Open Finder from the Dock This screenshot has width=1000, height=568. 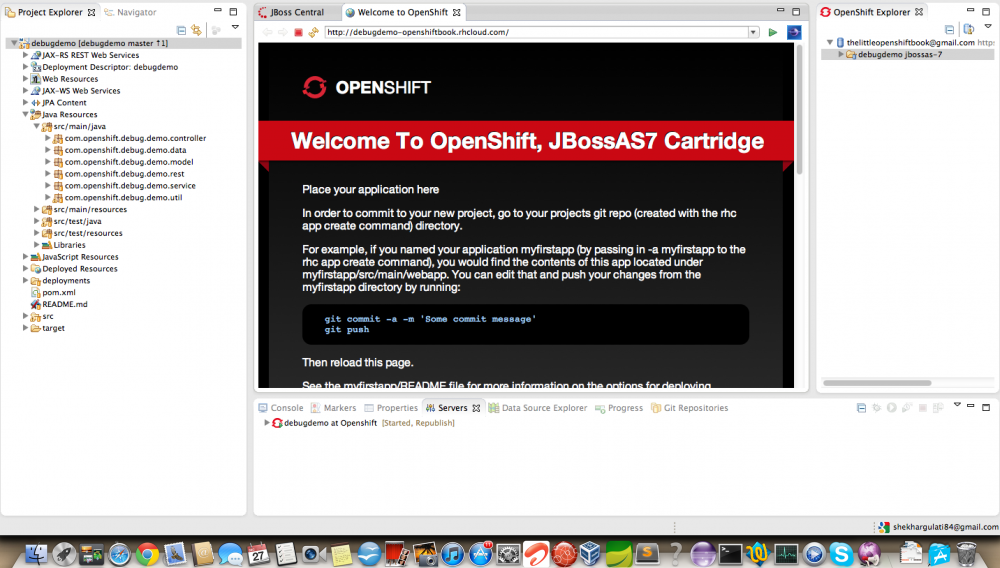37,553
